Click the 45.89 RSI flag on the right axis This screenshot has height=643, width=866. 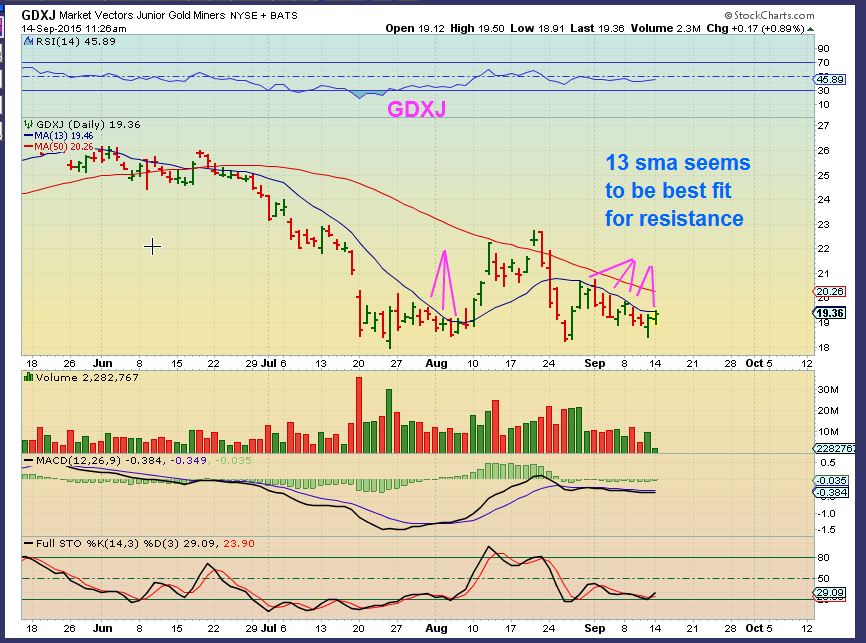[830, 80]
